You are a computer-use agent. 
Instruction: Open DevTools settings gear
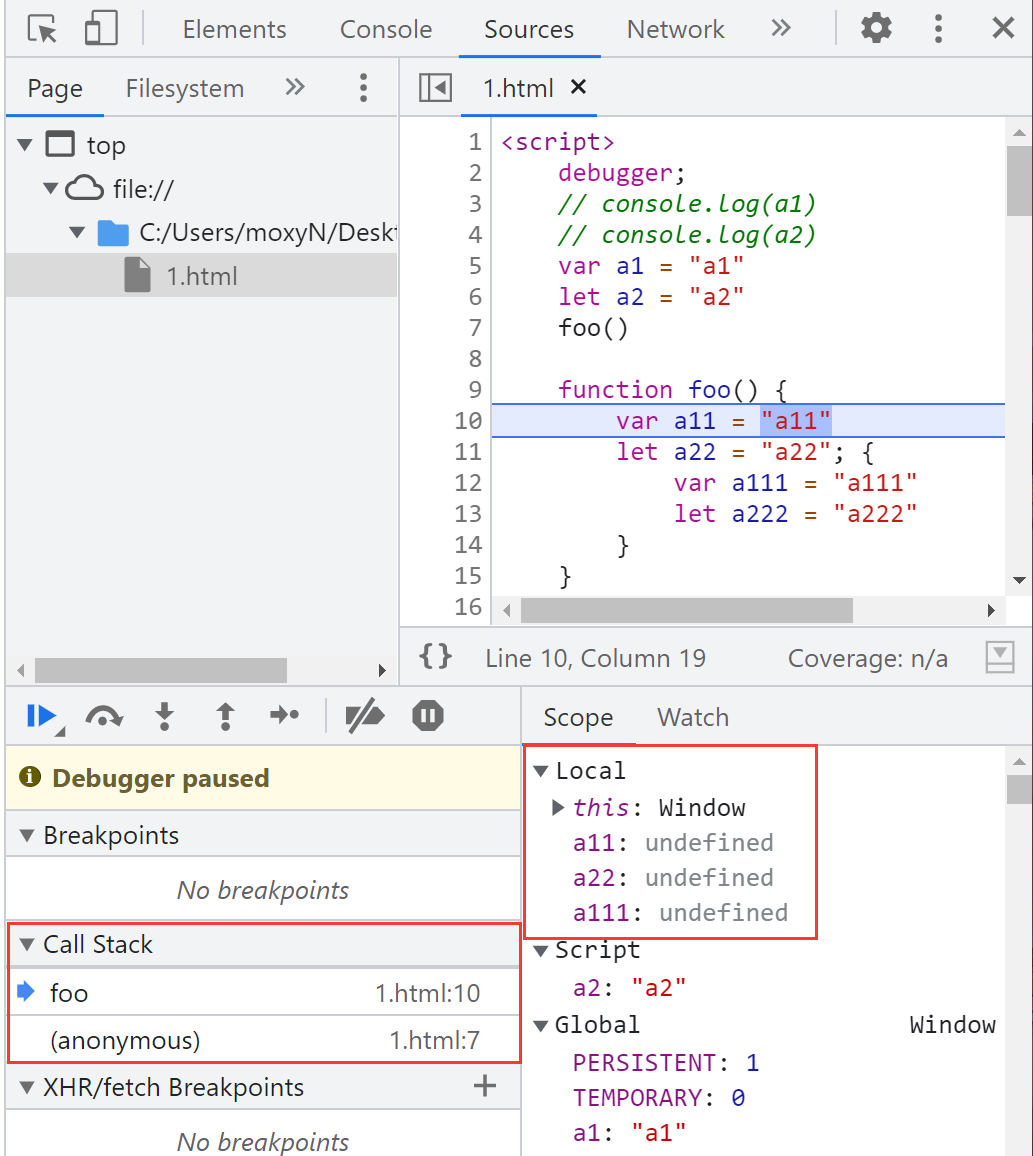coord(876,29)
